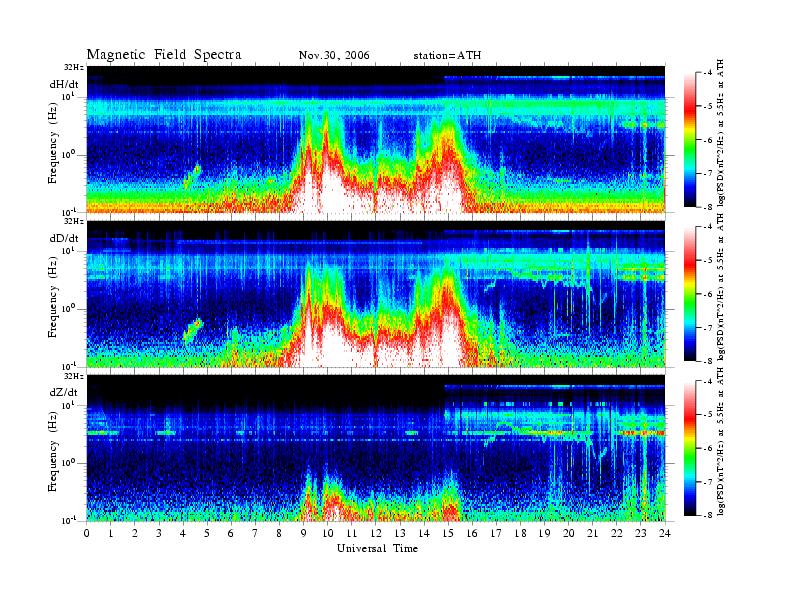Image resolution: width=792 pixels, height=612 pixels.
Task: Click hour "24" on the Universal Time axis
Action: [x=665, y=533]
